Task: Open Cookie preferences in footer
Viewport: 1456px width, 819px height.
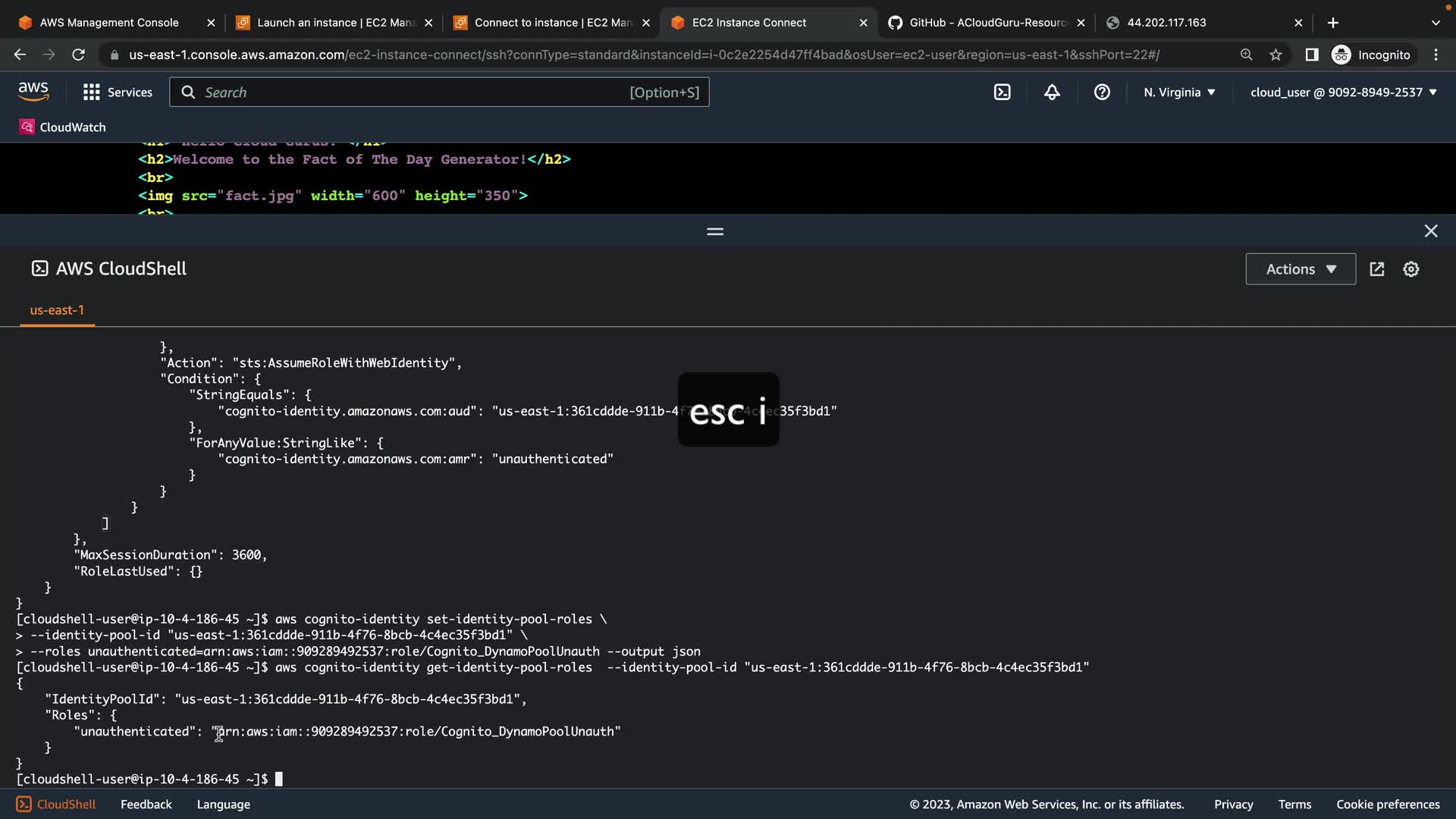Action: [1387, 805]
